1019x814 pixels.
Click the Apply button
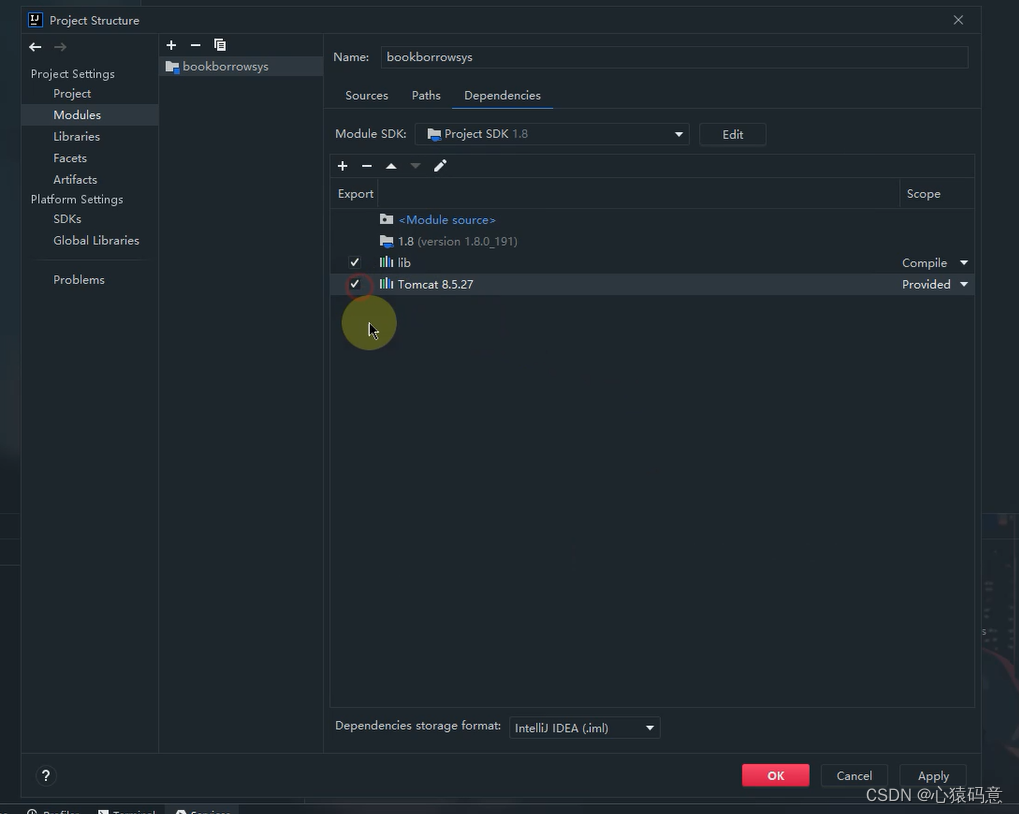(933, 776)
